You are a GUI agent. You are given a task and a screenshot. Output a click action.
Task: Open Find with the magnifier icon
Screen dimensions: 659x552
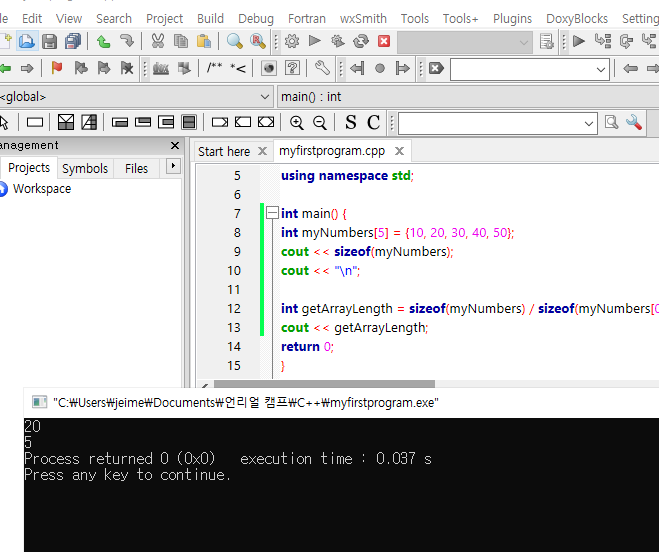click(235, 41)
